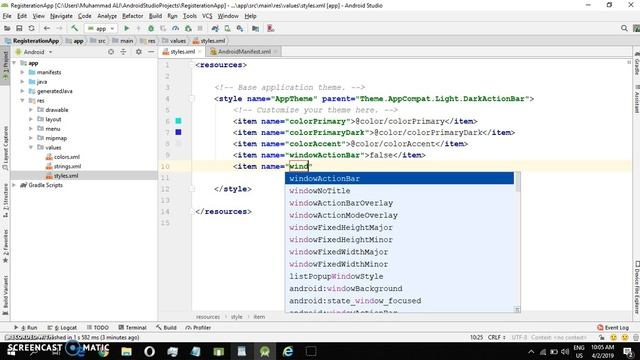
Task: Select the styles.xml editor tab
Action: coord(182,51)
